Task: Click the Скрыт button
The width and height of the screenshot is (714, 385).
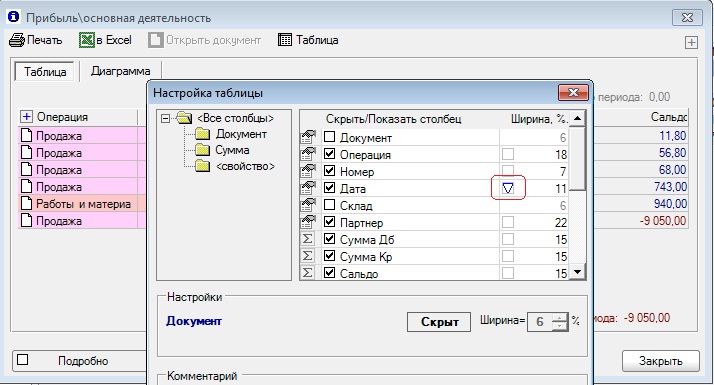Action: tap(439, 322)
